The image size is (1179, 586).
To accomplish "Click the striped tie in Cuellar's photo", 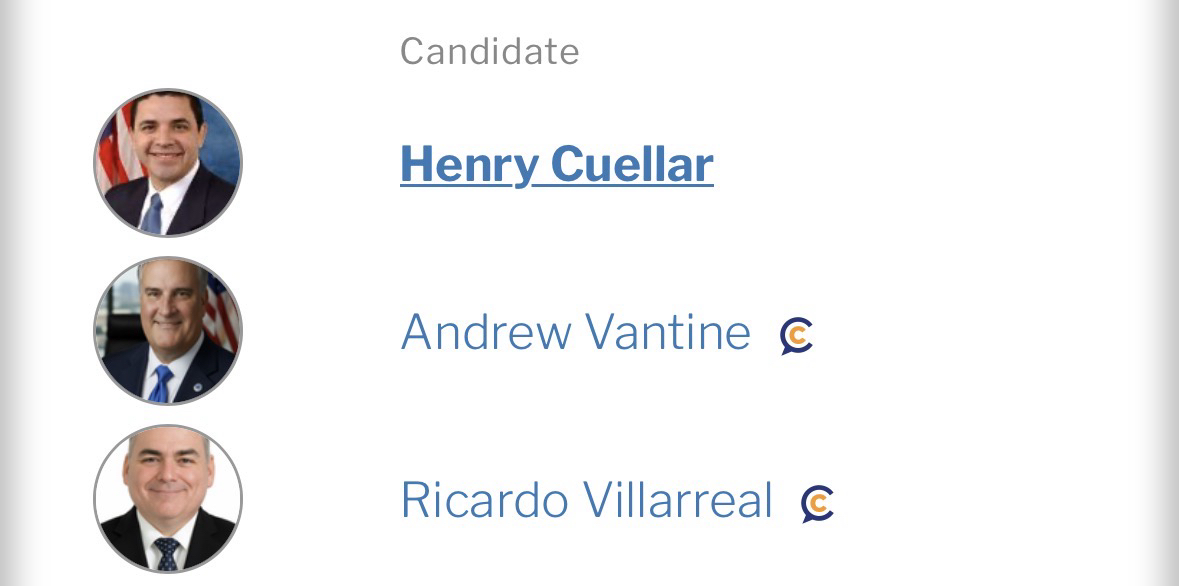I will (152, 214).
